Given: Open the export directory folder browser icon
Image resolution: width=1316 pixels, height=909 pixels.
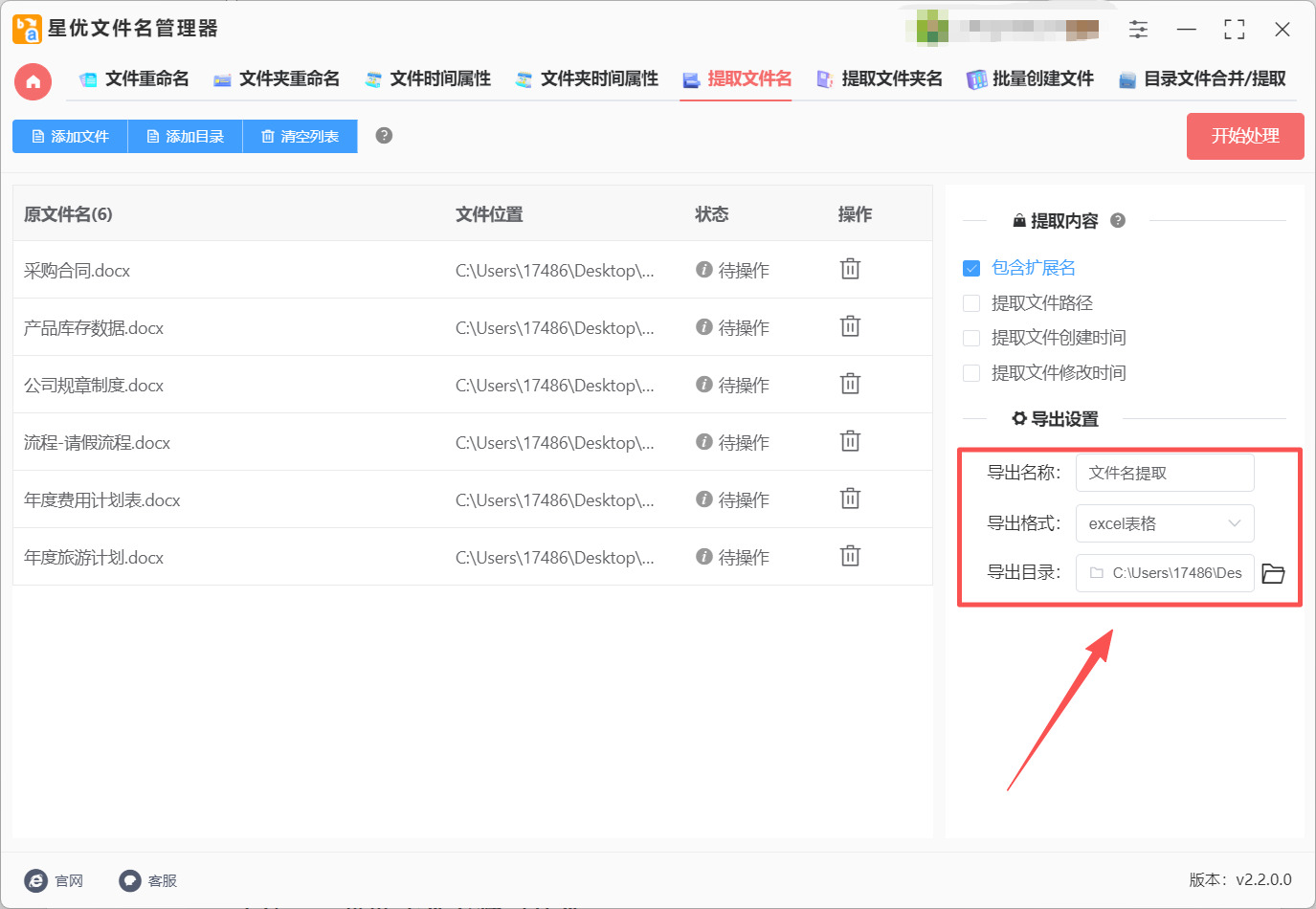Looking at the screenshot, I should point(1273,573).
